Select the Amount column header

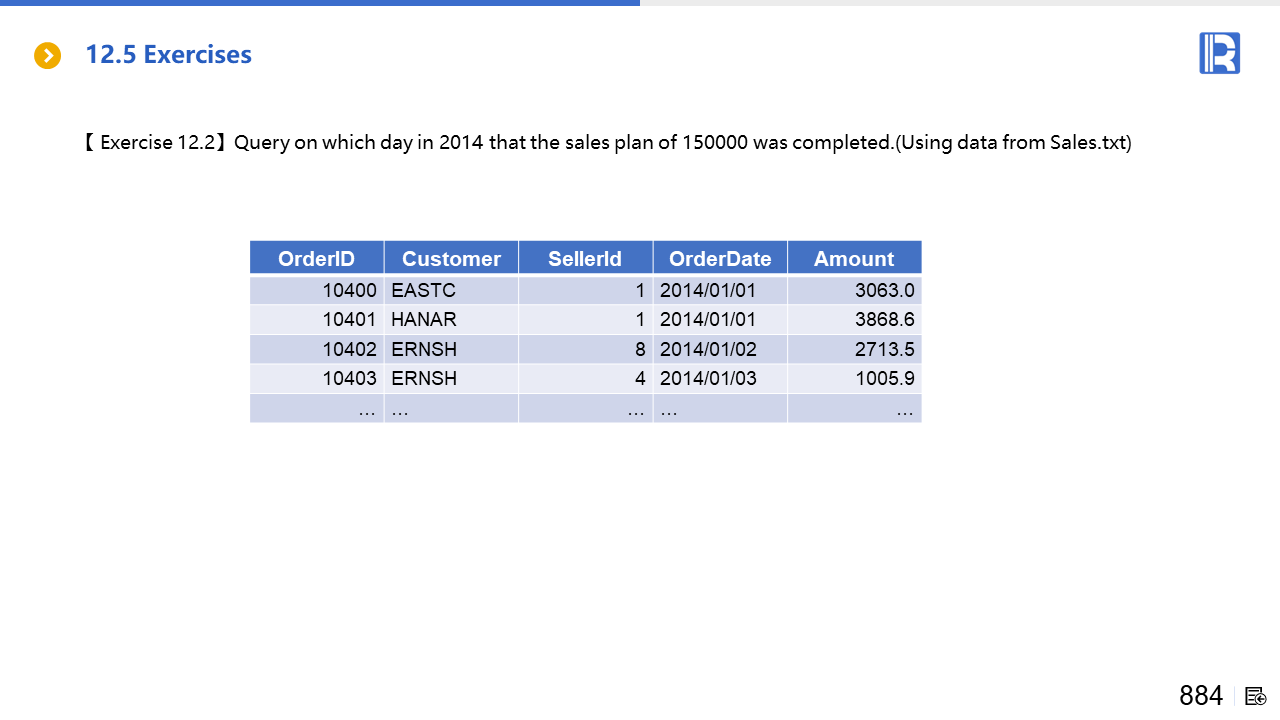pyautogui.click(x=854, y=259)
